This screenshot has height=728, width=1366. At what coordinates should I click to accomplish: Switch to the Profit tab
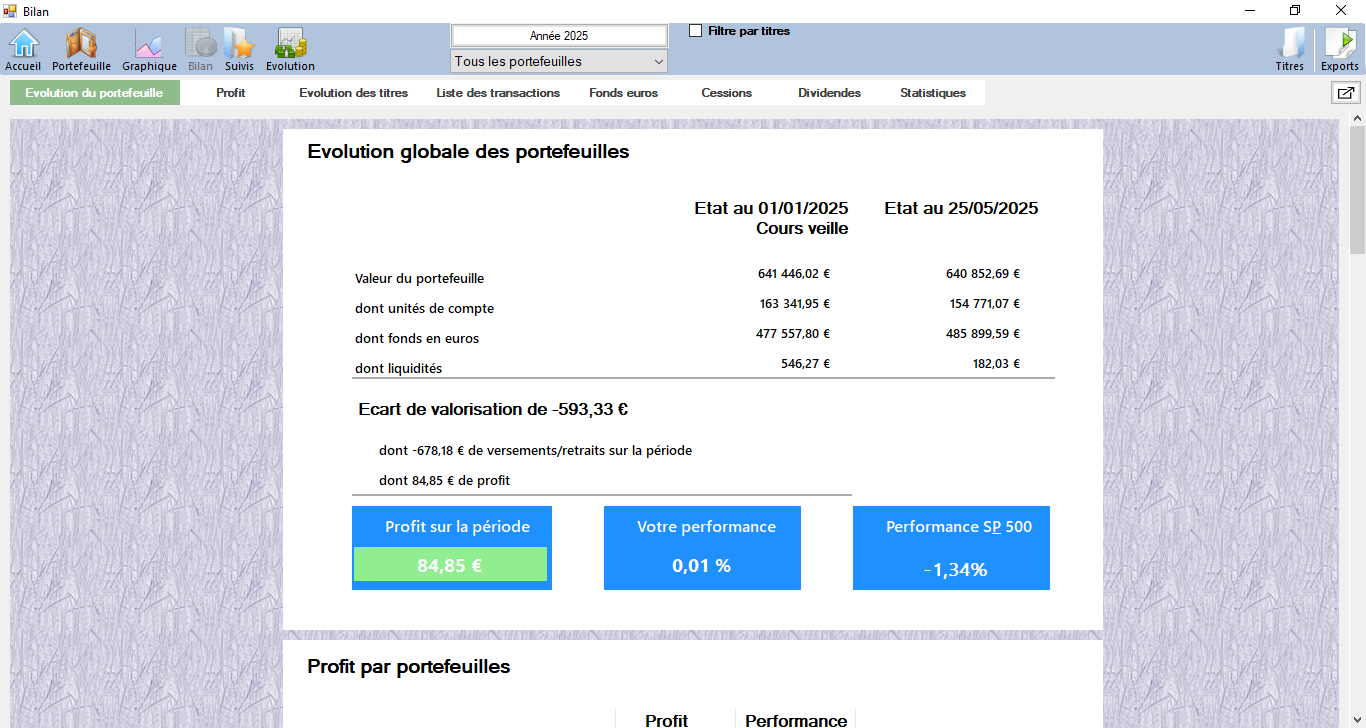(231, 93)
